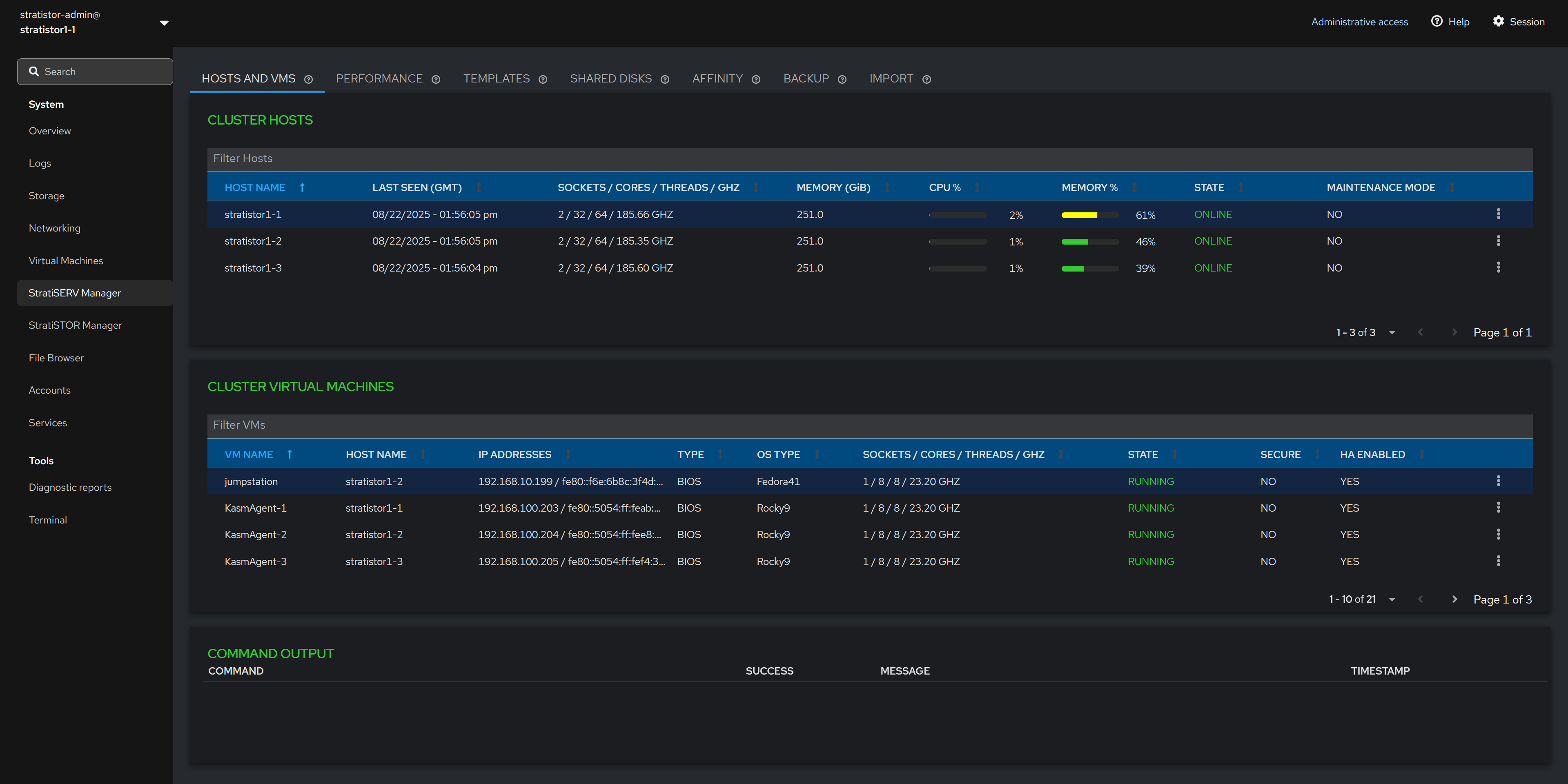Open StratiSTOR Manager in sidebar
Viewport: 1568px width, 784px height.
(x=76, y=325)
